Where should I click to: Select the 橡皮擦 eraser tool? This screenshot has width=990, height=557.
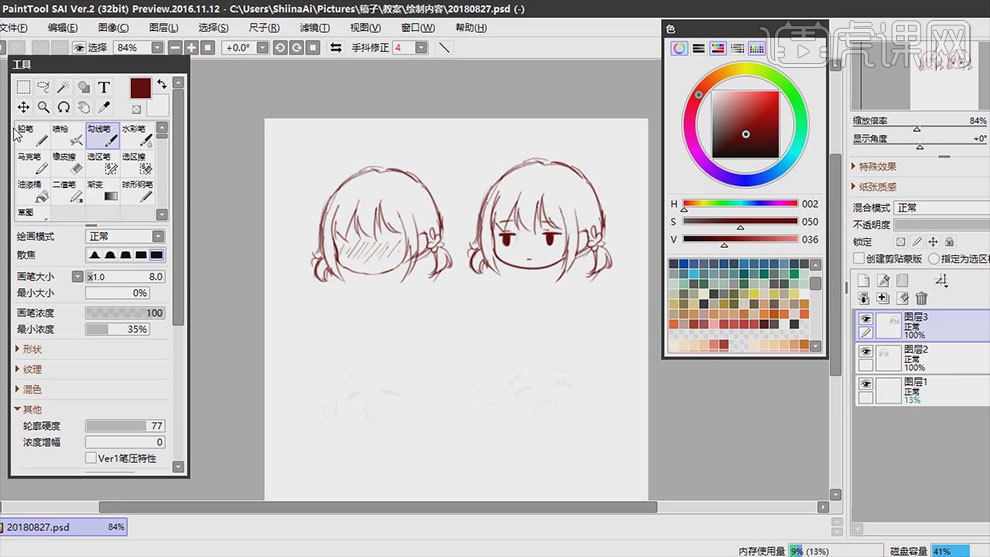pyautogui.click(x=67, y=163)
